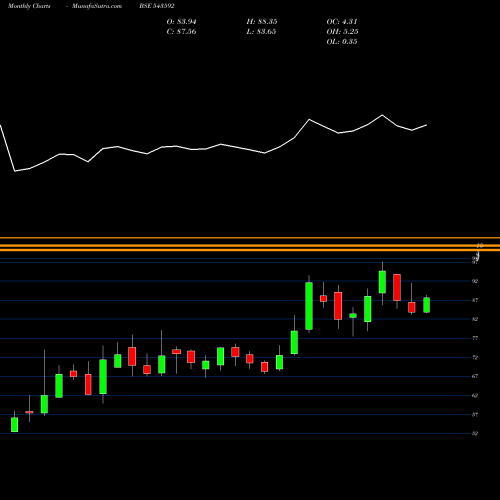Click the open value "O: 83.94"
Image resolution: width=500 pixels, height=500 pixels.
tap(181, 22)
